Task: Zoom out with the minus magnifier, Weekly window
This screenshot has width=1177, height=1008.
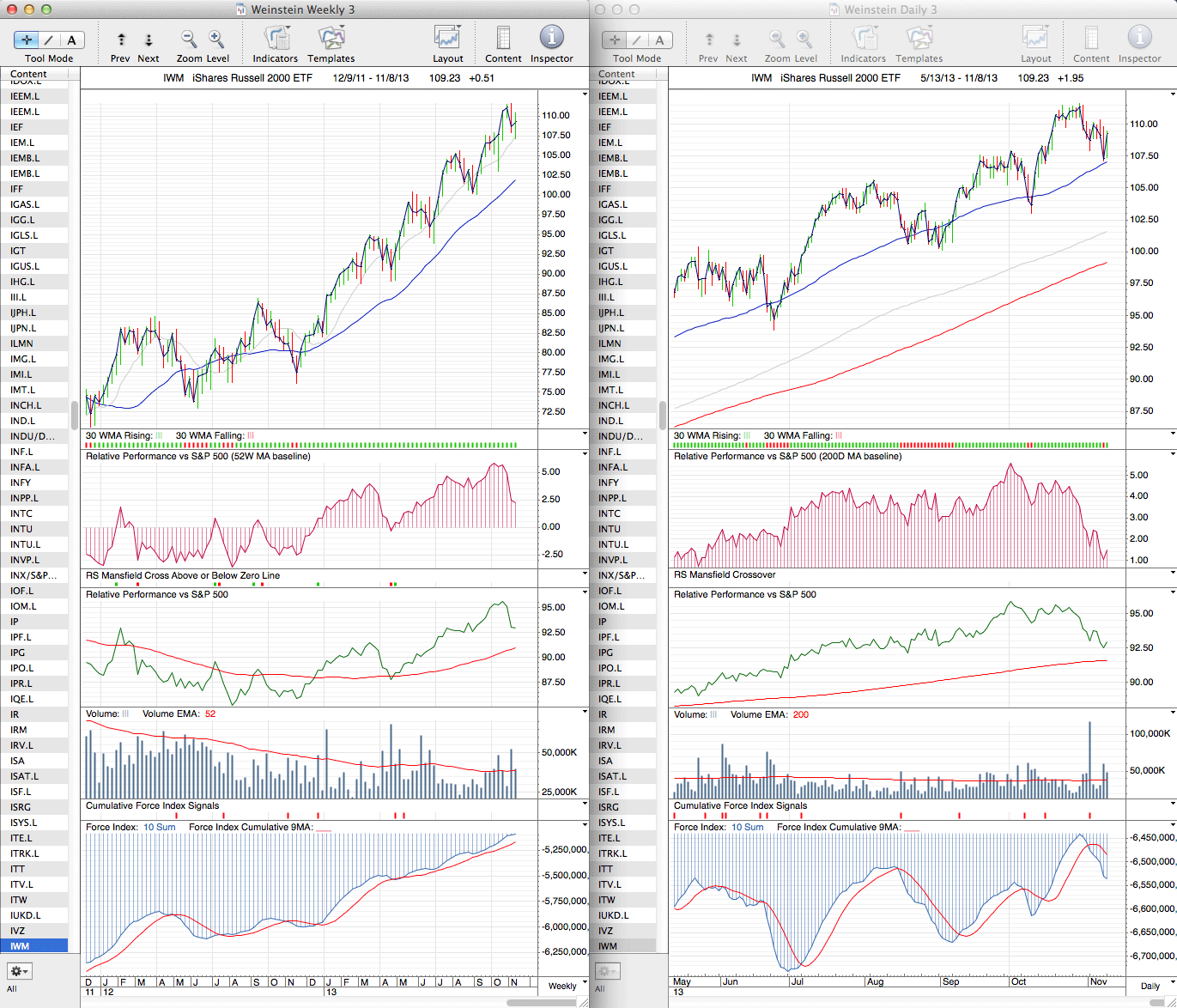Action: click(189, 39)
